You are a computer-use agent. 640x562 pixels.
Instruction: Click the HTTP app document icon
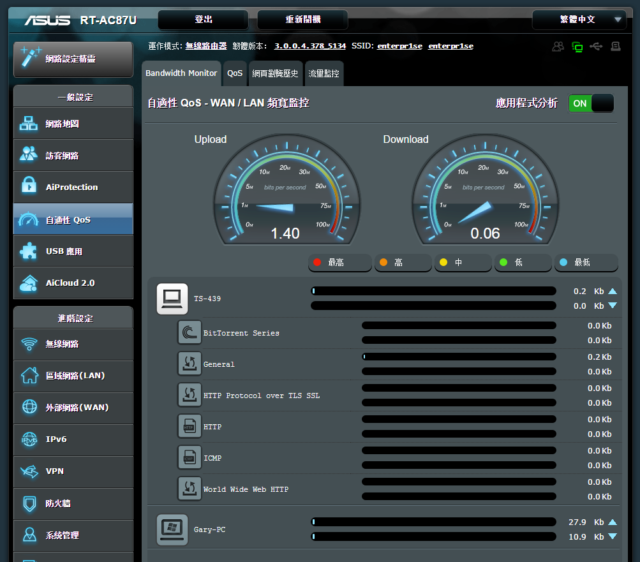click(189, 426)
